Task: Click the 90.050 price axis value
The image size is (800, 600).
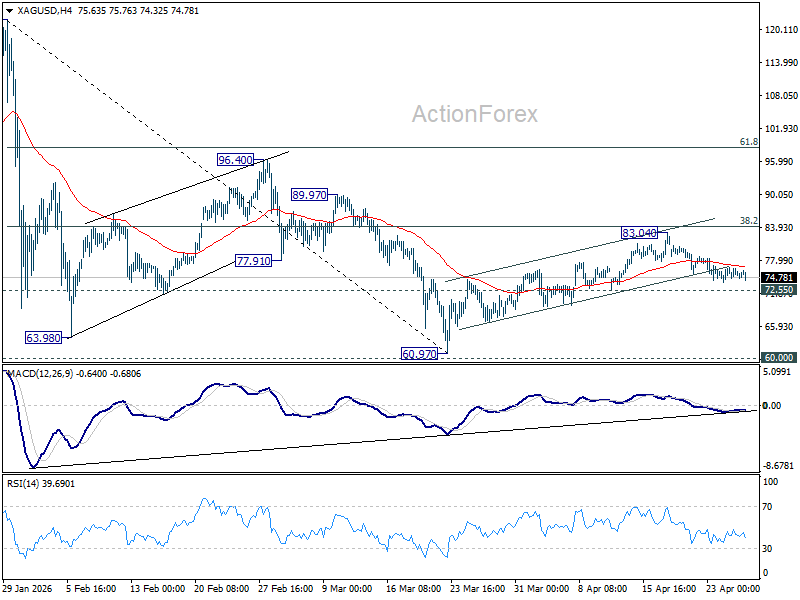Action: [781, 194]
